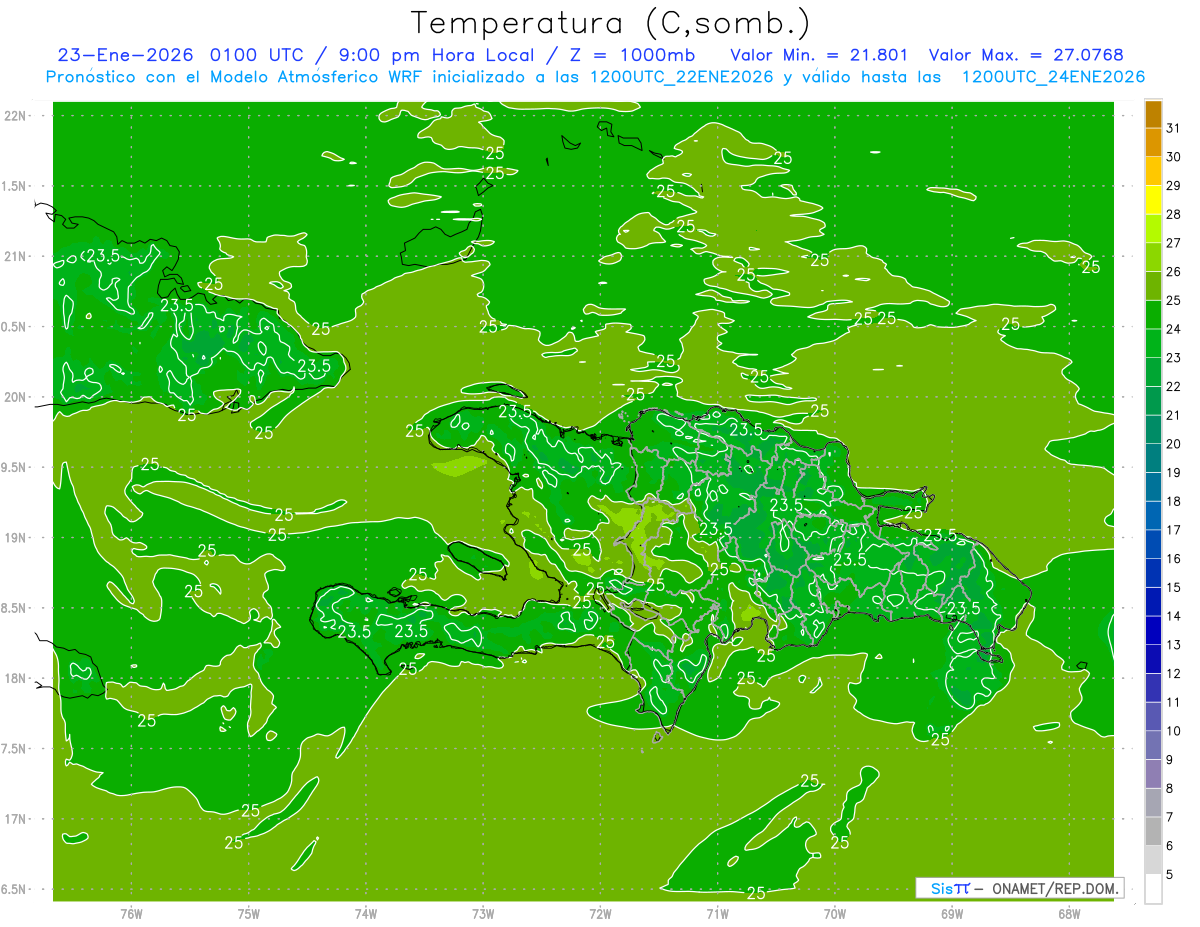Click the '10' label on the color scale
Viewport: 1200px width, 927px height.
pyautogui.click(x=1173, y=731)
